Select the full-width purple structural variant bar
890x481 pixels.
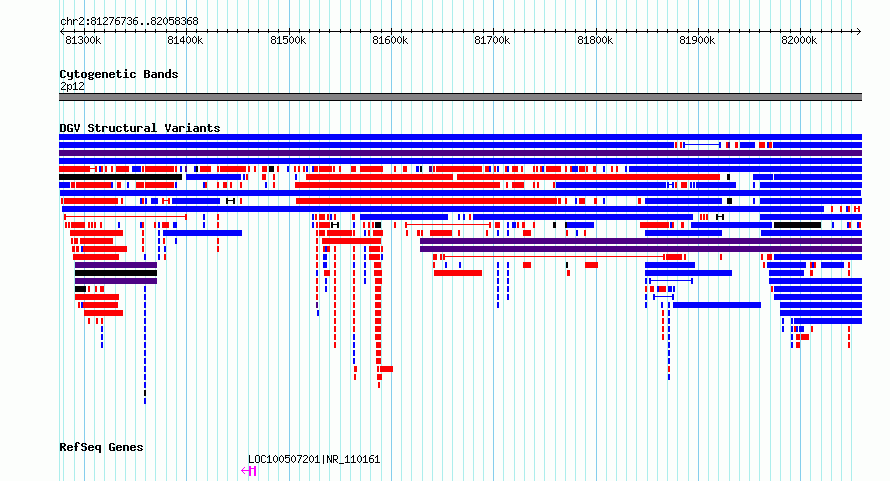coord(460,153)
